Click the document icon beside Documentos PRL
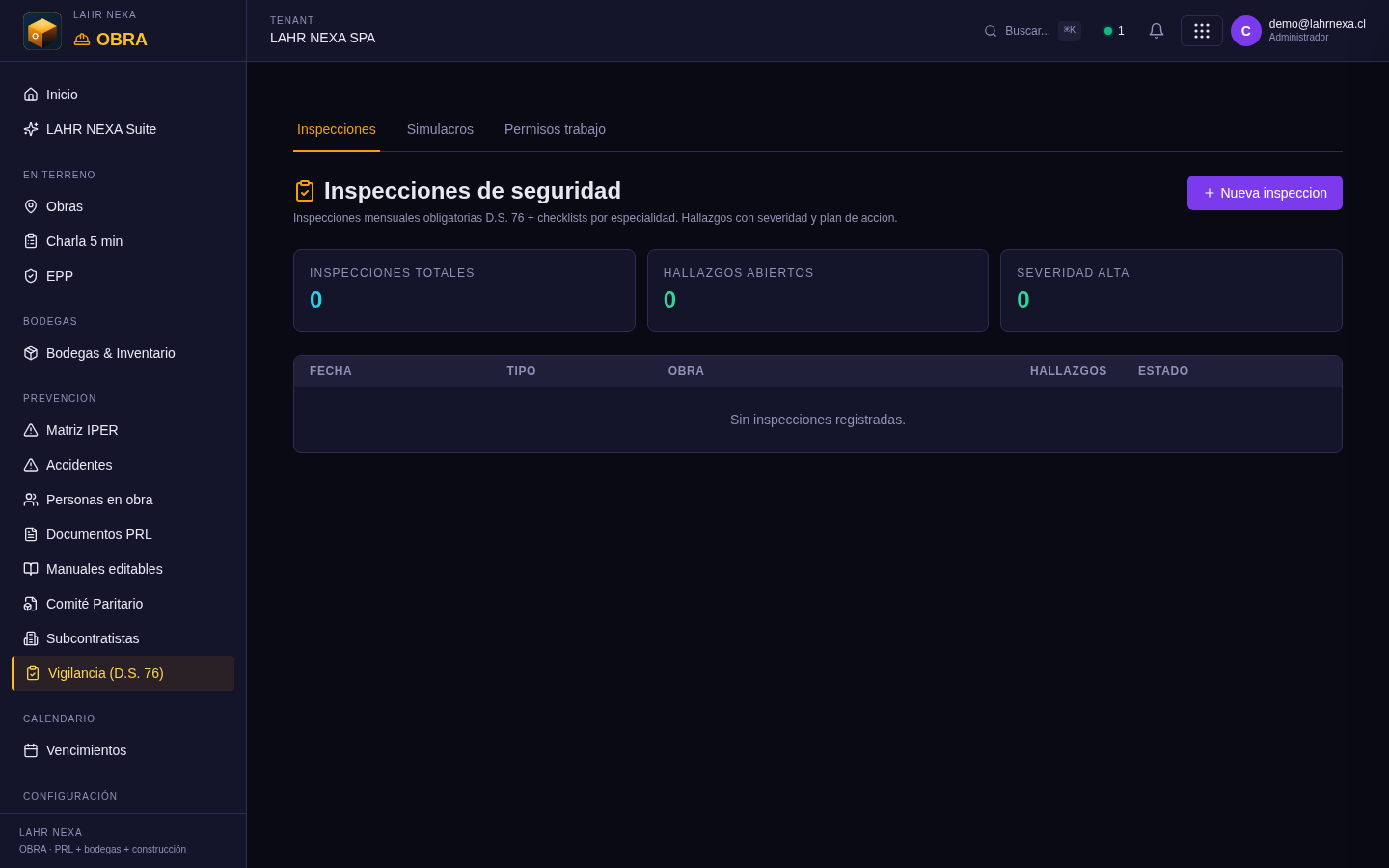This screenshot has height=868, width=1389. [x=31, y=534]
